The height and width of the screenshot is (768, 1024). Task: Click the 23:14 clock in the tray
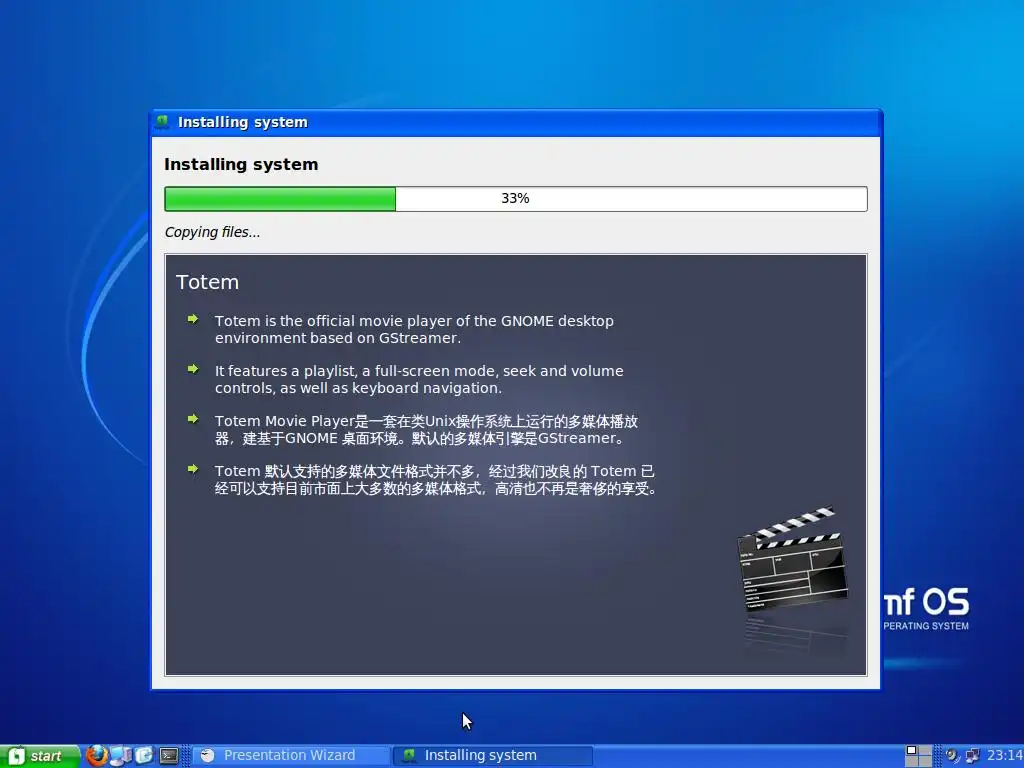coord(1004,756)
